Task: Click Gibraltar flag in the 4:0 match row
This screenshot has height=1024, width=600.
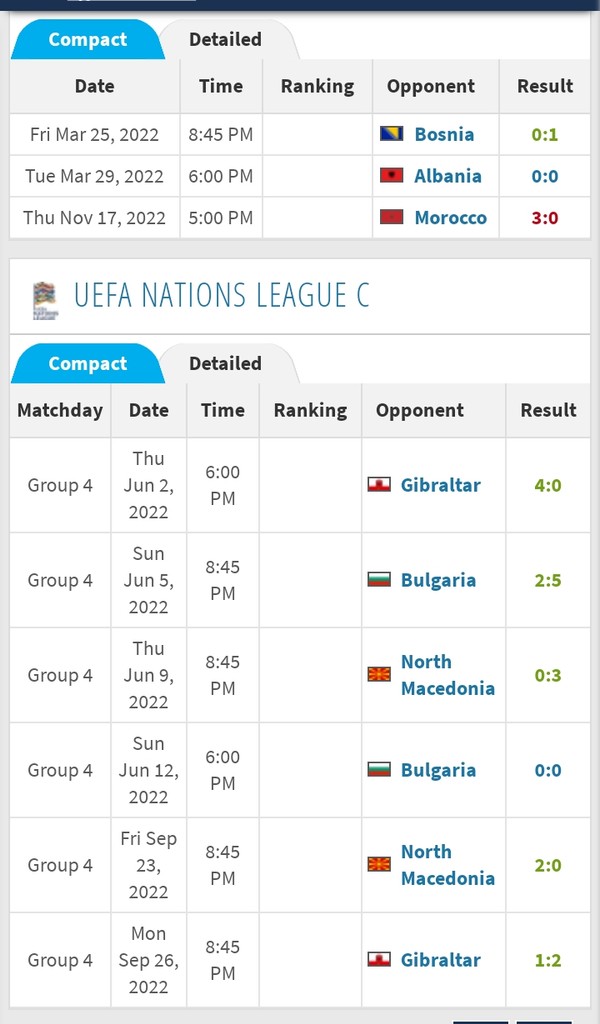Action: pyautogui.click(x=379, y=486)
